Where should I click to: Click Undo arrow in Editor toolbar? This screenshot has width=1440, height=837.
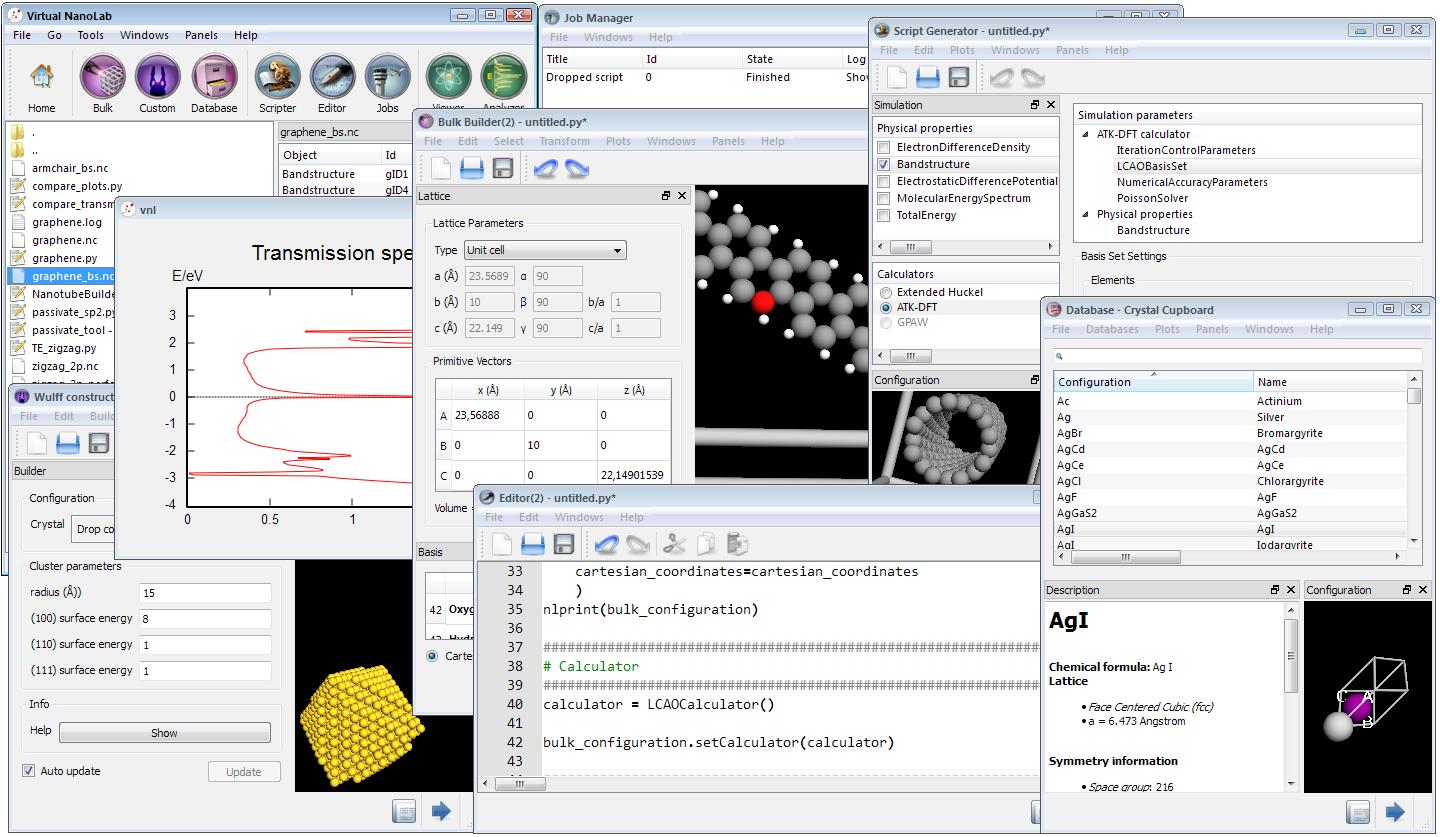[606, 544]
